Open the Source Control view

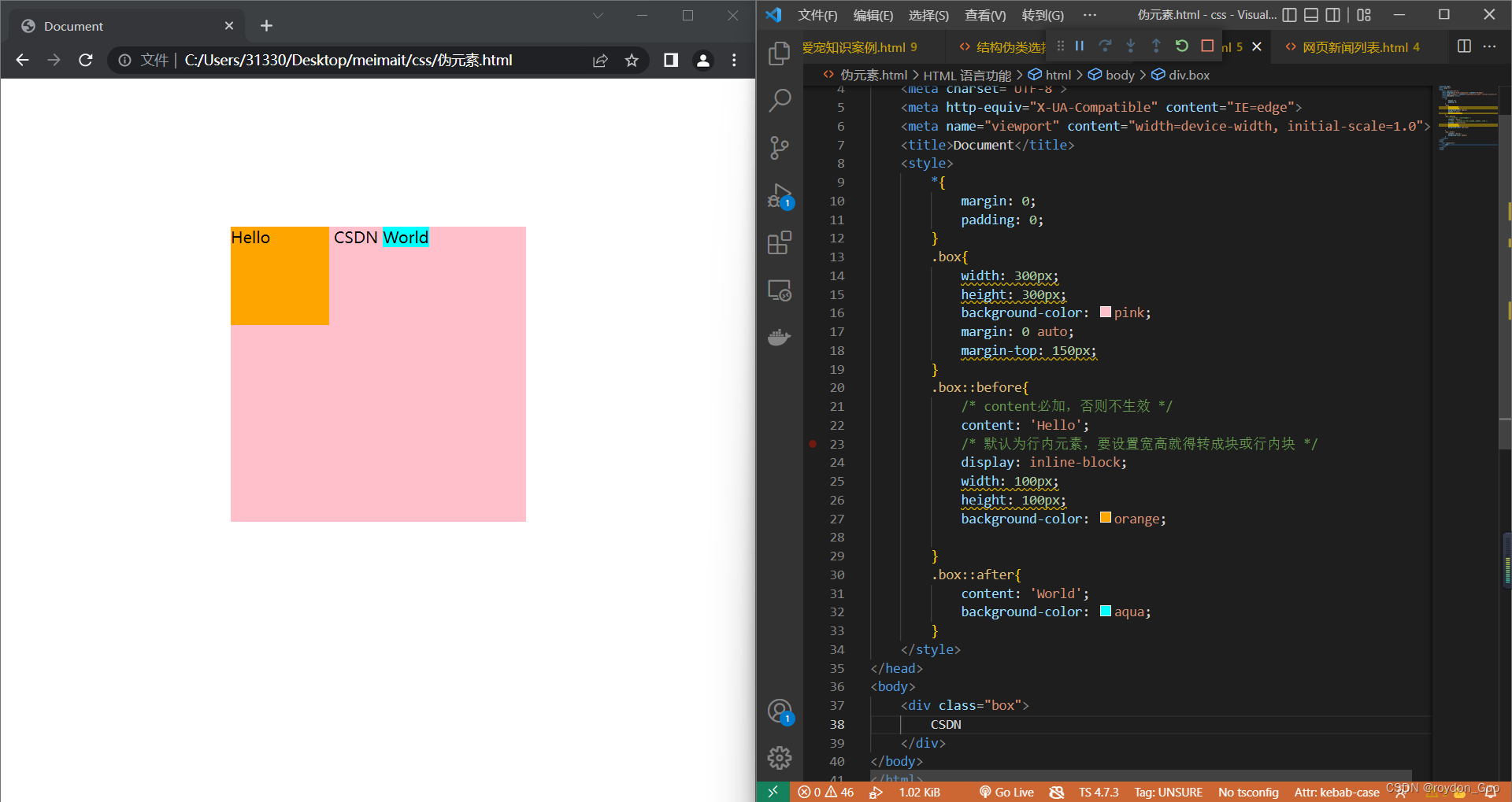pyautogui.click(x=780, y=147)
